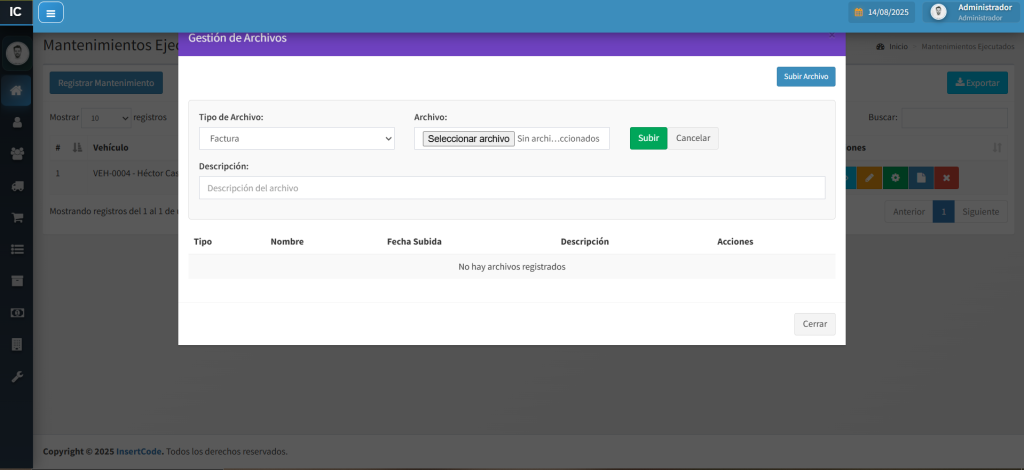Click the Subir Archivo button
Screen dimensions: 1024x470
[805, 76]
